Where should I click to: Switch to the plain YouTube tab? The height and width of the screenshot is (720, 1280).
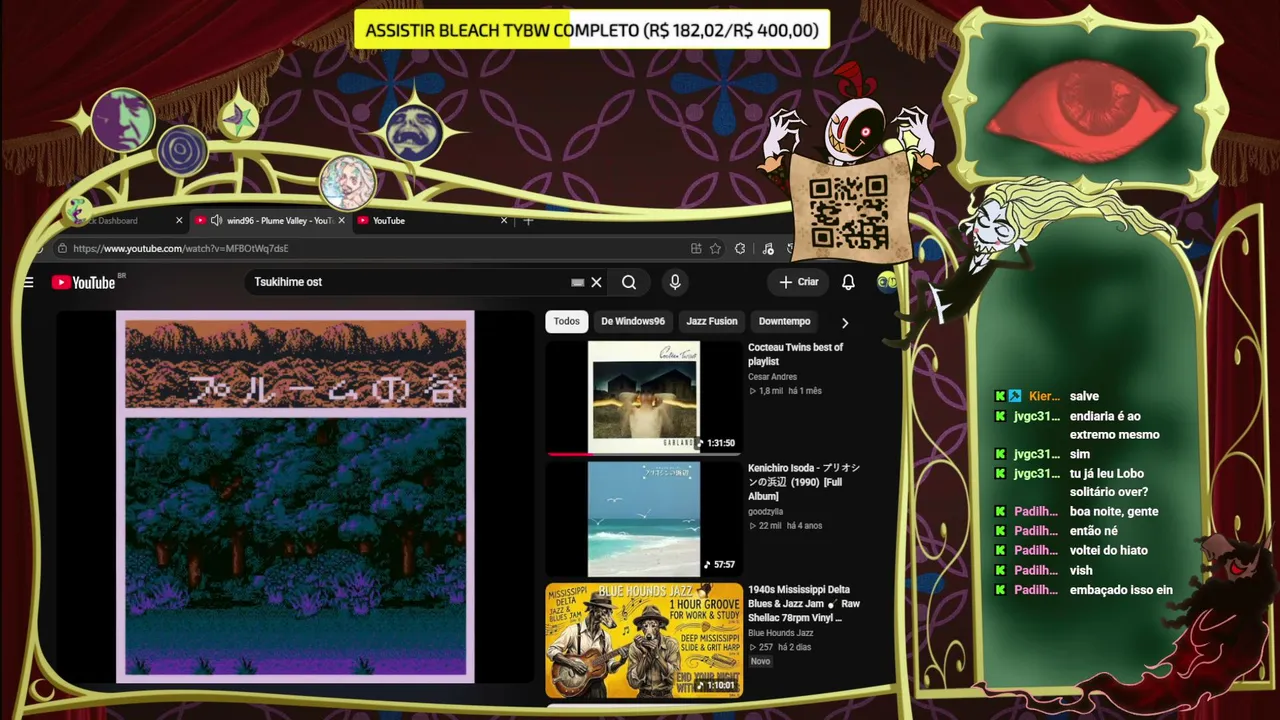tap(431, 220)
